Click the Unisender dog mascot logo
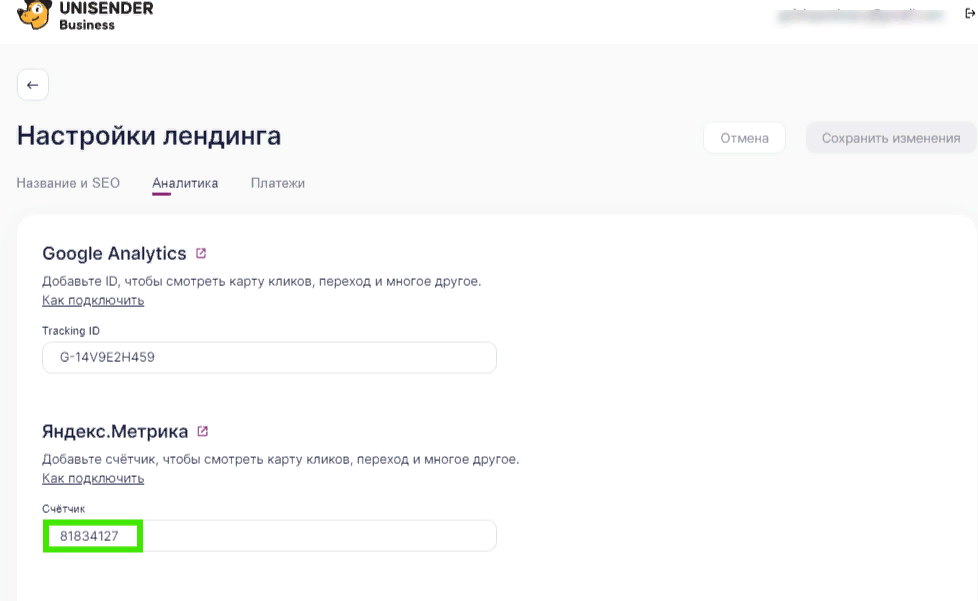 tap(34, 14)
